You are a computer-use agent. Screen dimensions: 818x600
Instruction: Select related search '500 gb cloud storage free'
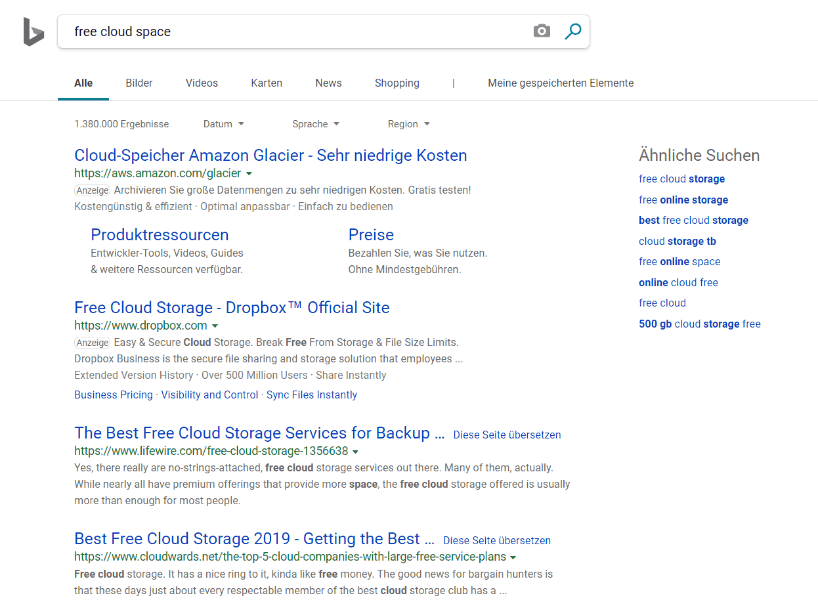700,324
